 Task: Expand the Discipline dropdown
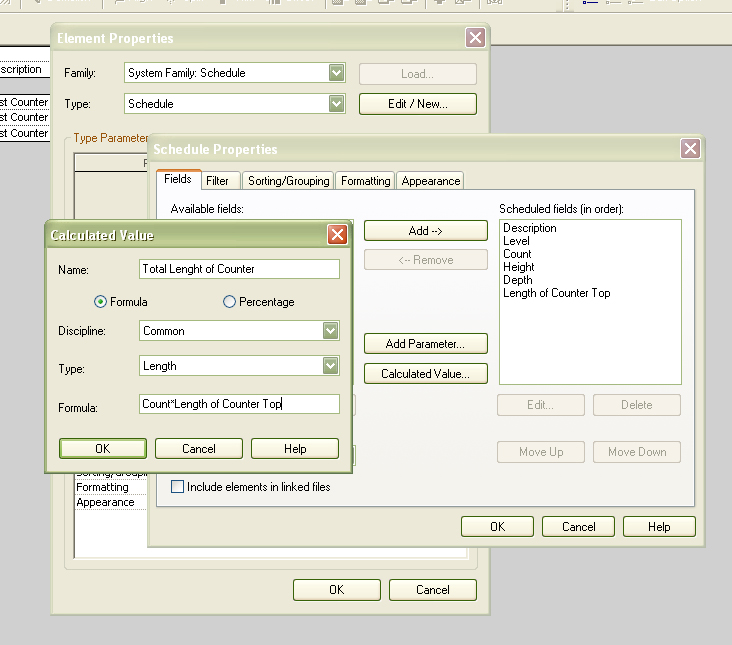[x=330, y=331]
